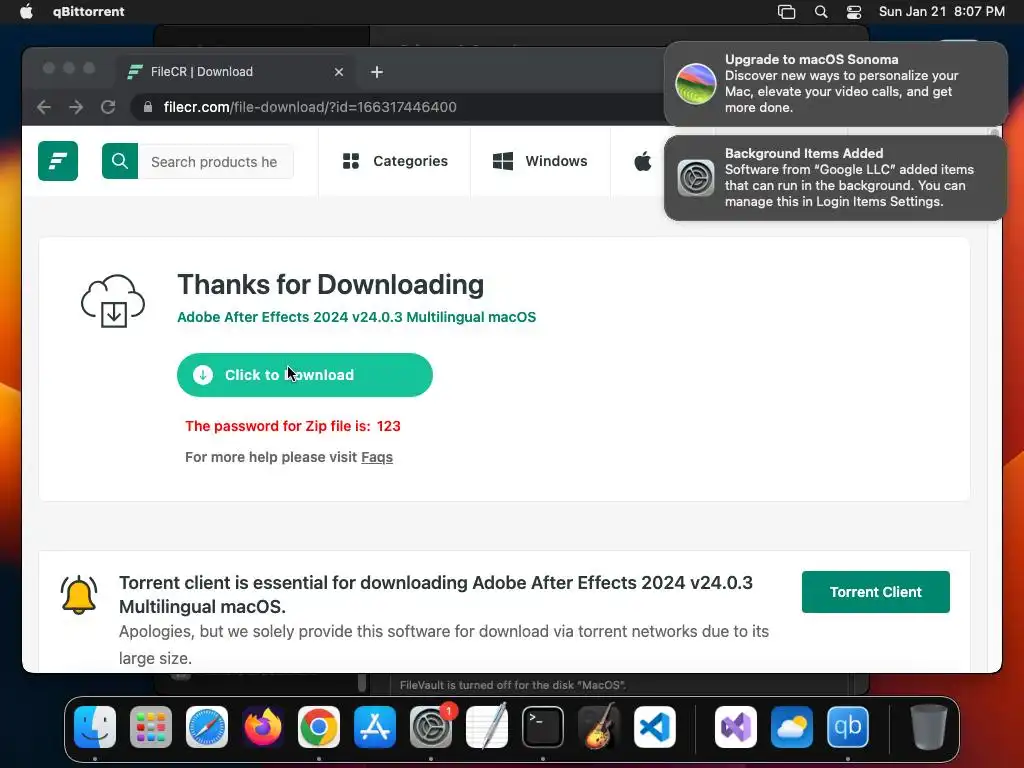Click the Click to Download button
Viewport: 1024px width, 768px height.
pos(304,375)
